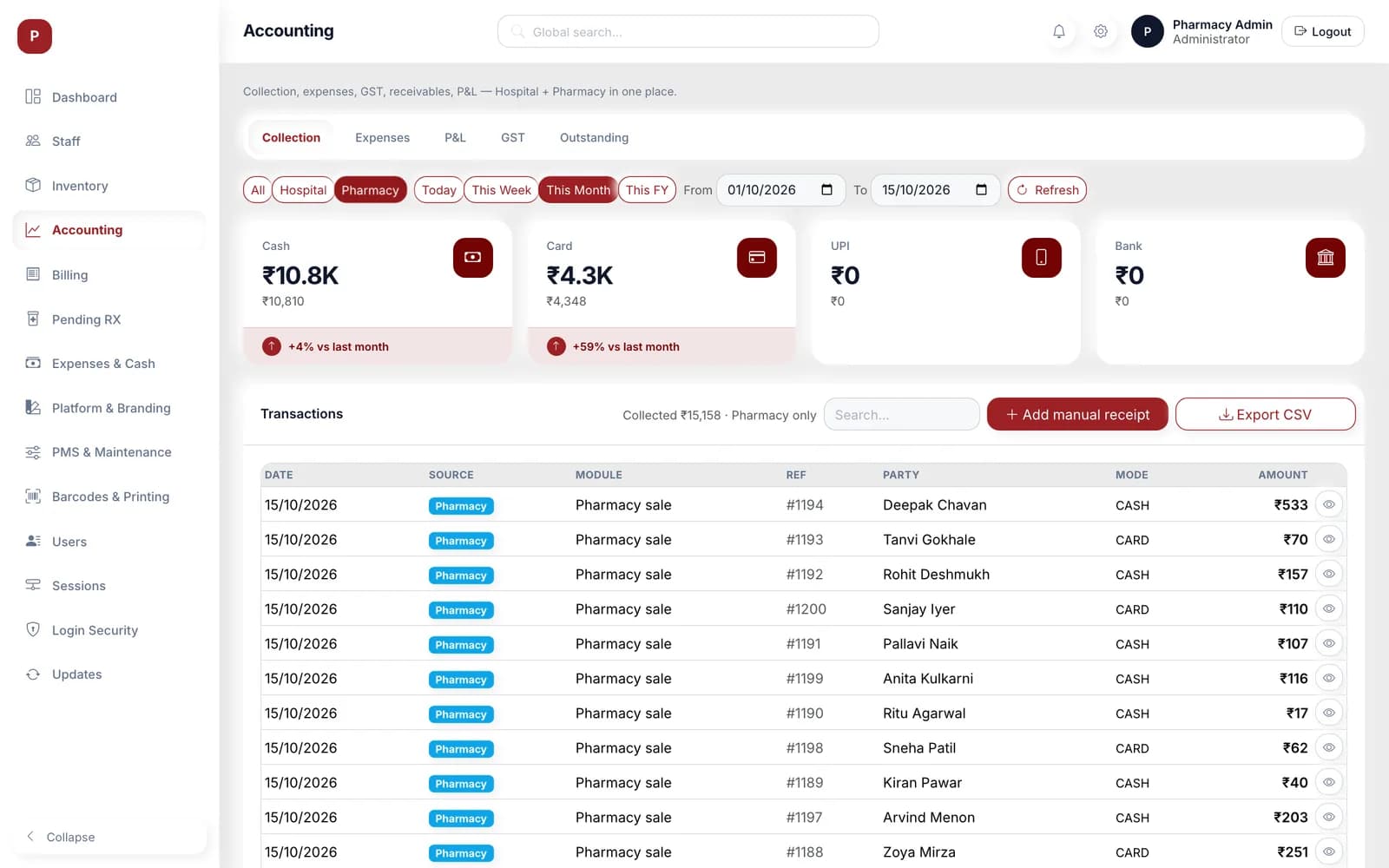View details of Deepak Chavan transaction
Image resolution: width=1389 pixels, height=868 pixels.
tap(1329, 504)
